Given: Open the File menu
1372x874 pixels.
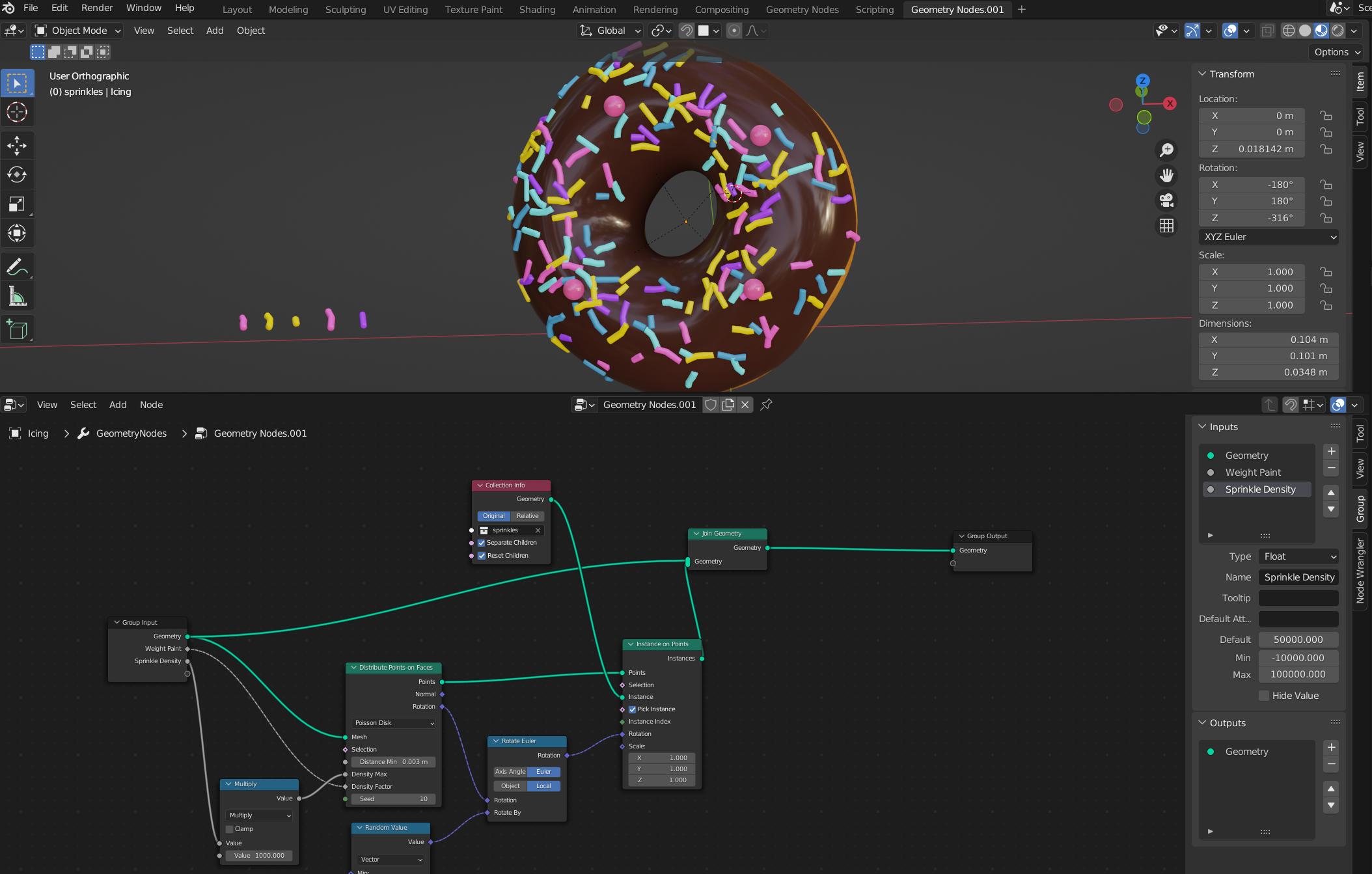Looking at the screenshot, I should click(x=30, y=8).
